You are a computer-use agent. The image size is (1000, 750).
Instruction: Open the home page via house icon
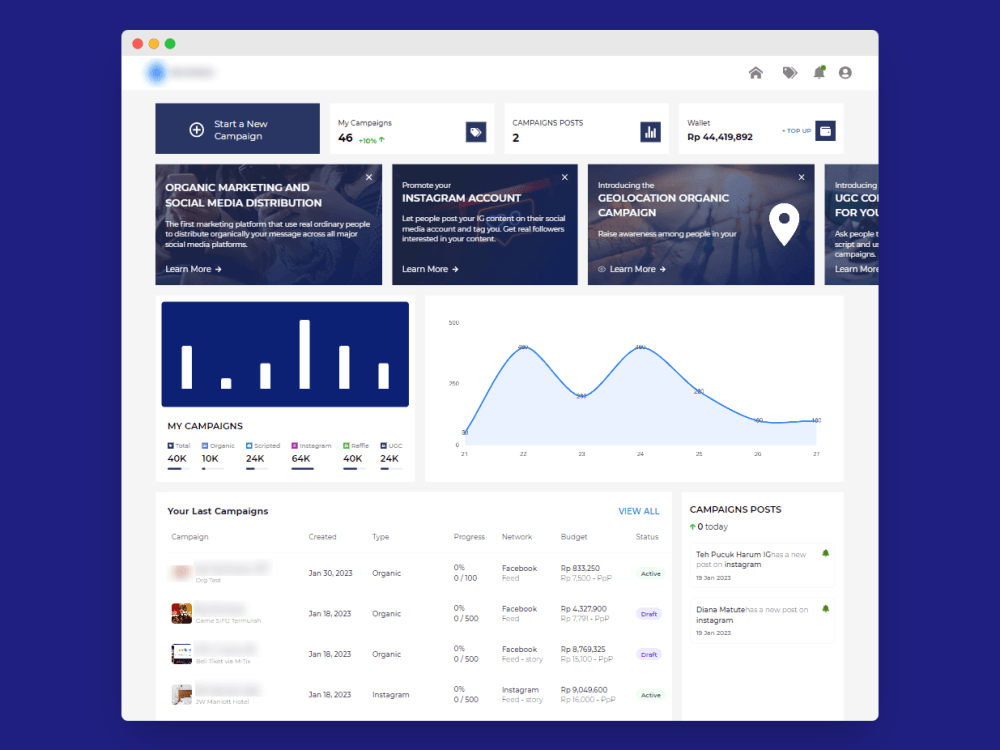[756, 72]
